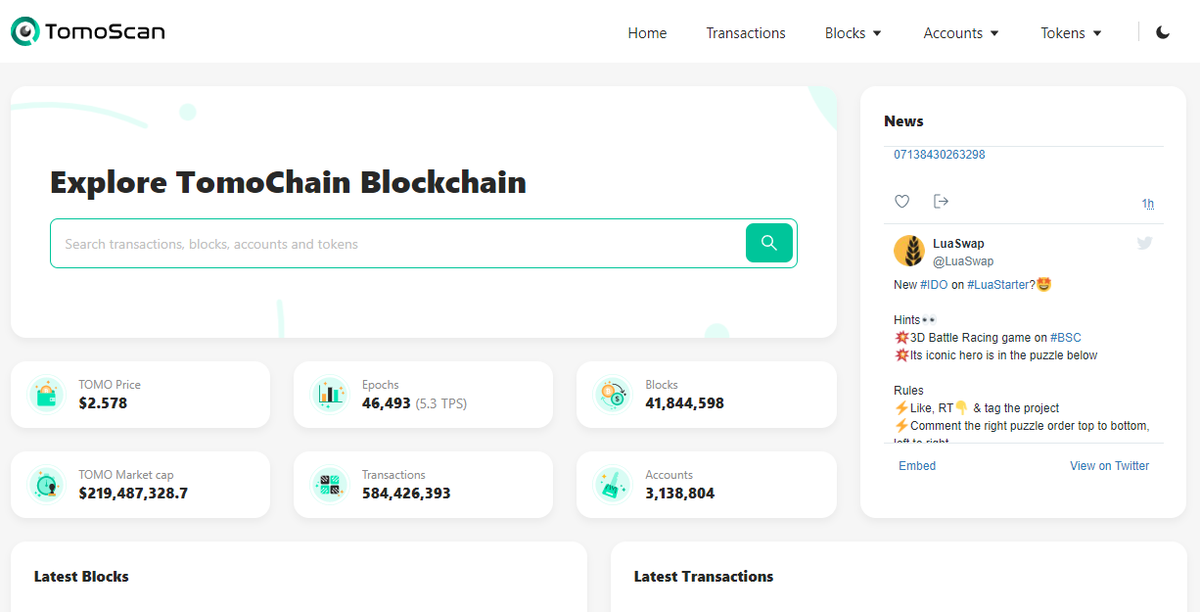Select the Blocks count 41,844,598
This screenshot has width=1200, height=612.
point(685,403)
